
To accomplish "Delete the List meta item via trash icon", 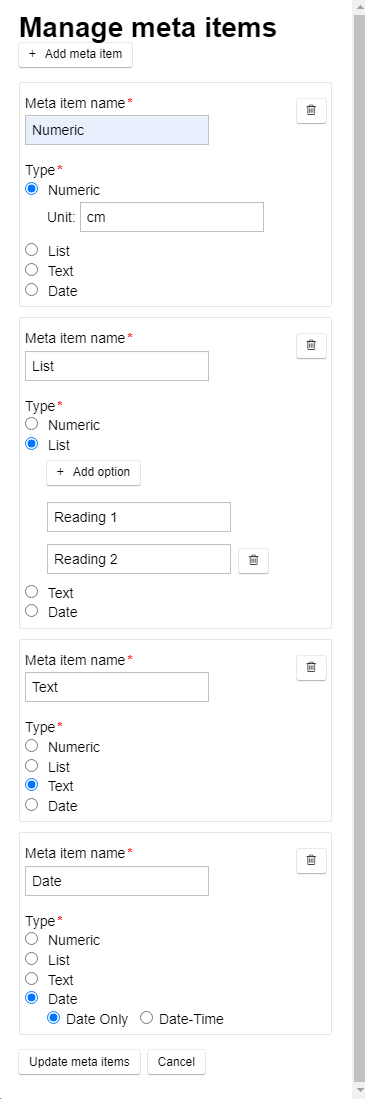I will (311, 346).
